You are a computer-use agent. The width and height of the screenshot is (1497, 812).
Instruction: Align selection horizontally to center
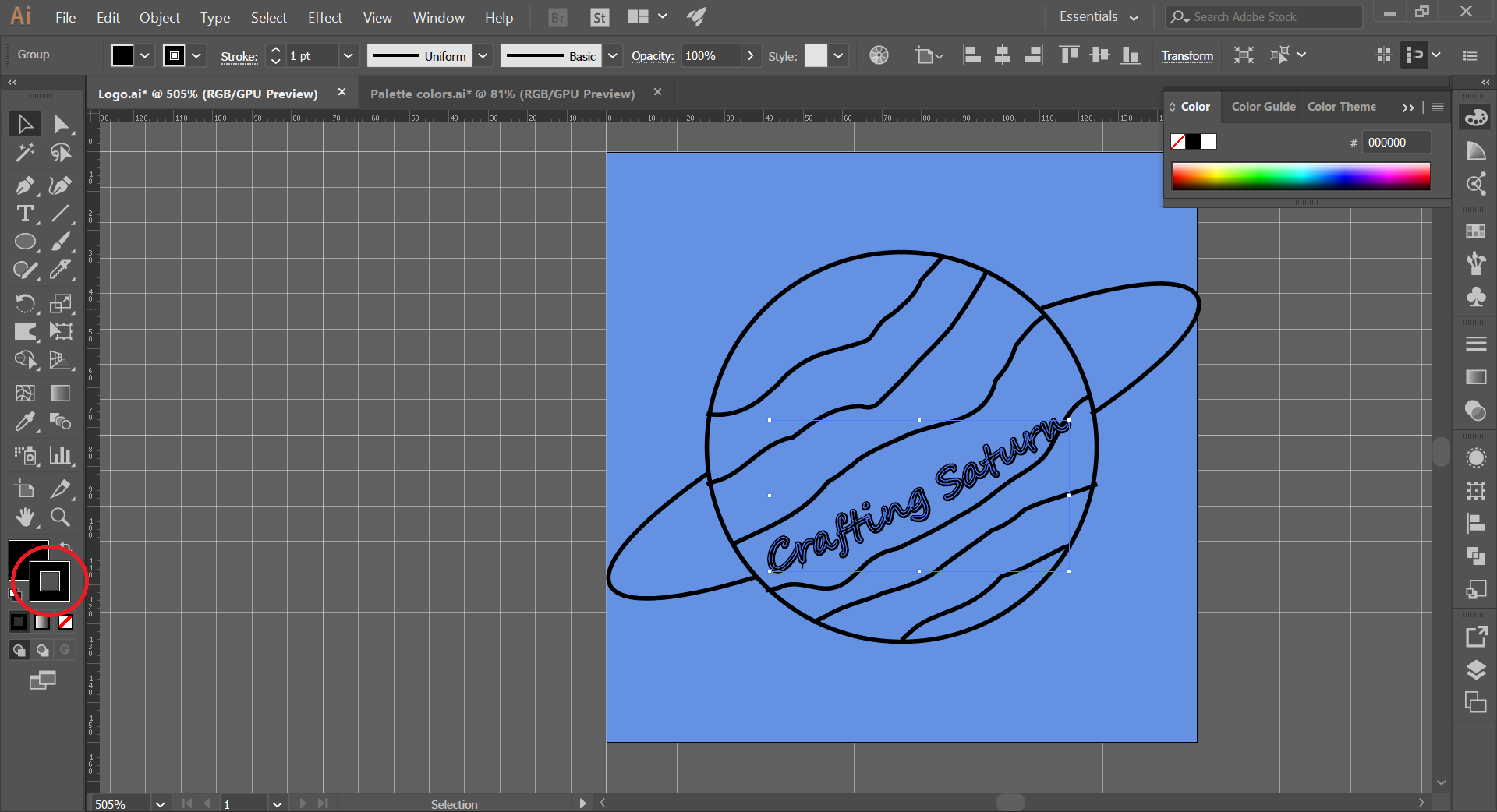[x=1003, y=55]
